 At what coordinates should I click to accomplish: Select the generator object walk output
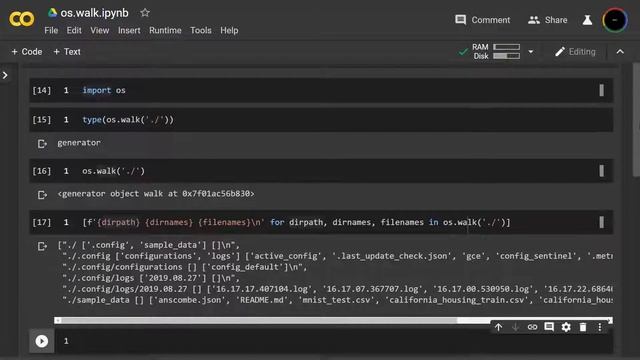(x=156, y=193)
